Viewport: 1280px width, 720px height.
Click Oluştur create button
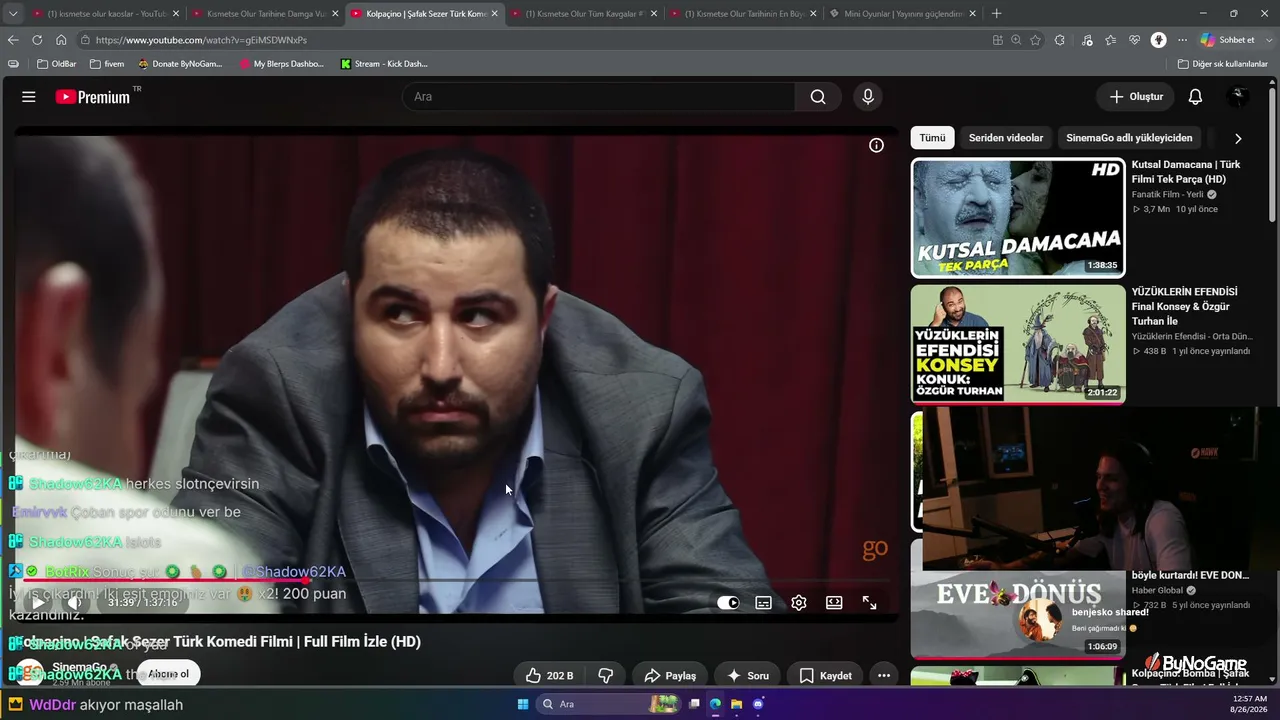tap(1136, 97)
